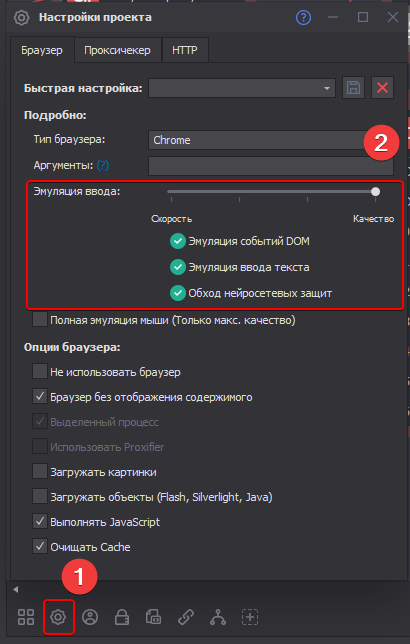Open the profile icon in bottom toolbar
This screenshot has width=410, height=644.
coord(90,617)
